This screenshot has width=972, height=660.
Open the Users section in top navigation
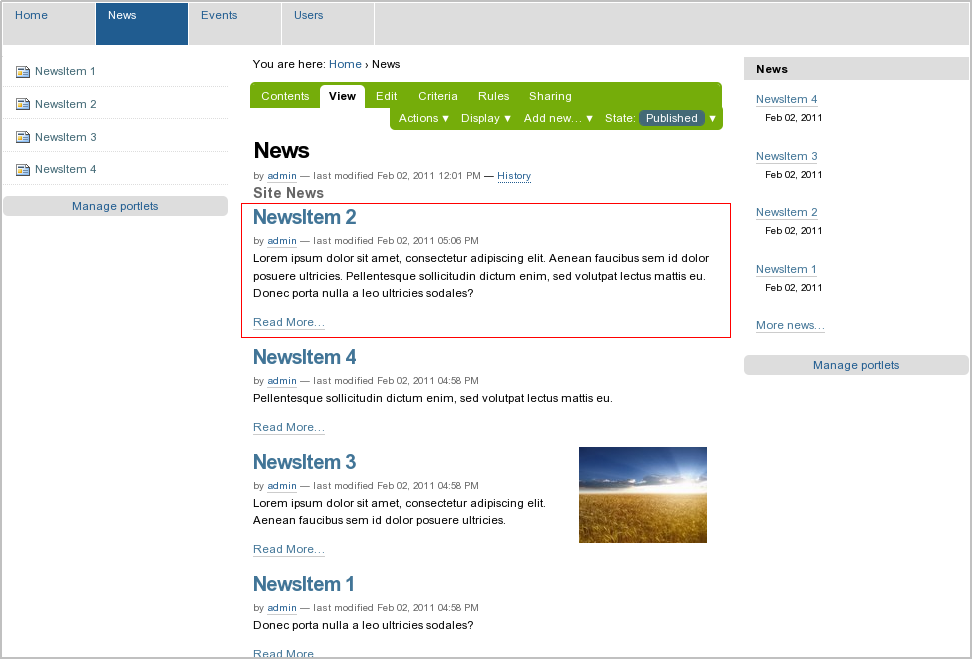pos(309,16)
